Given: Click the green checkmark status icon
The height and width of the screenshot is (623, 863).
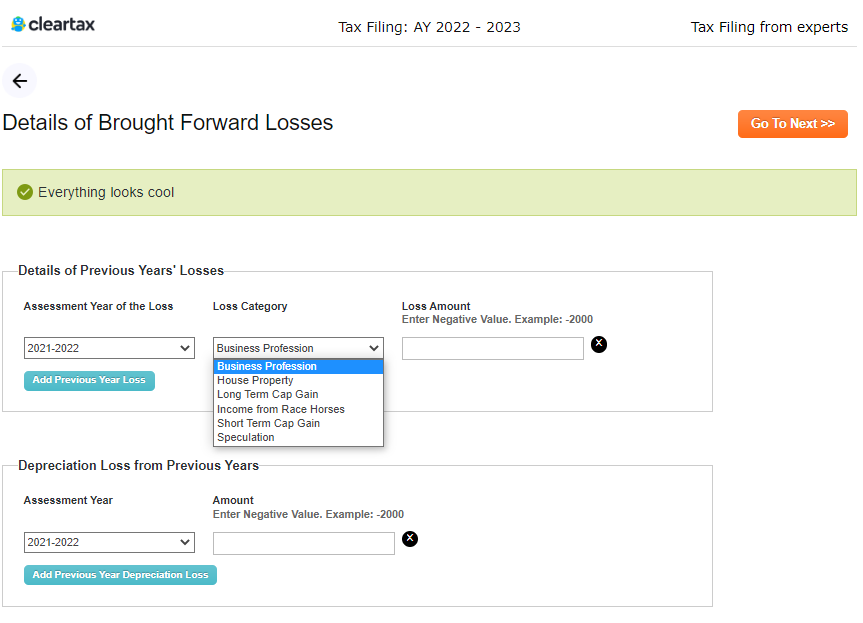Looking at the screenshot, I should 25,192.
